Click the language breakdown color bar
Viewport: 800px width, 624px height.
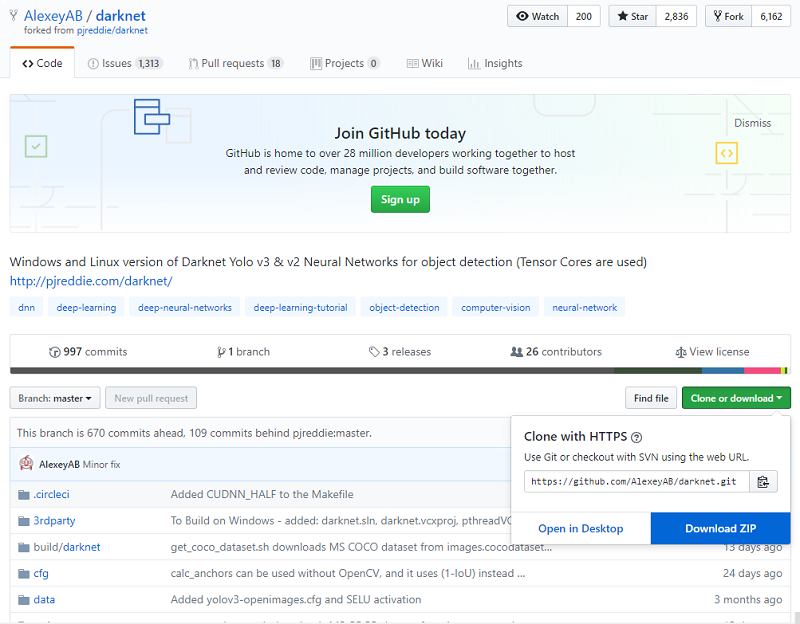400,370
